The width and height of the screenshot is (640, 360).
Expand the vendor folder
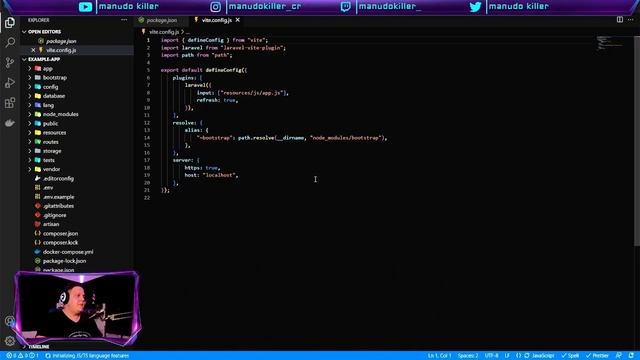coord(51,169)
